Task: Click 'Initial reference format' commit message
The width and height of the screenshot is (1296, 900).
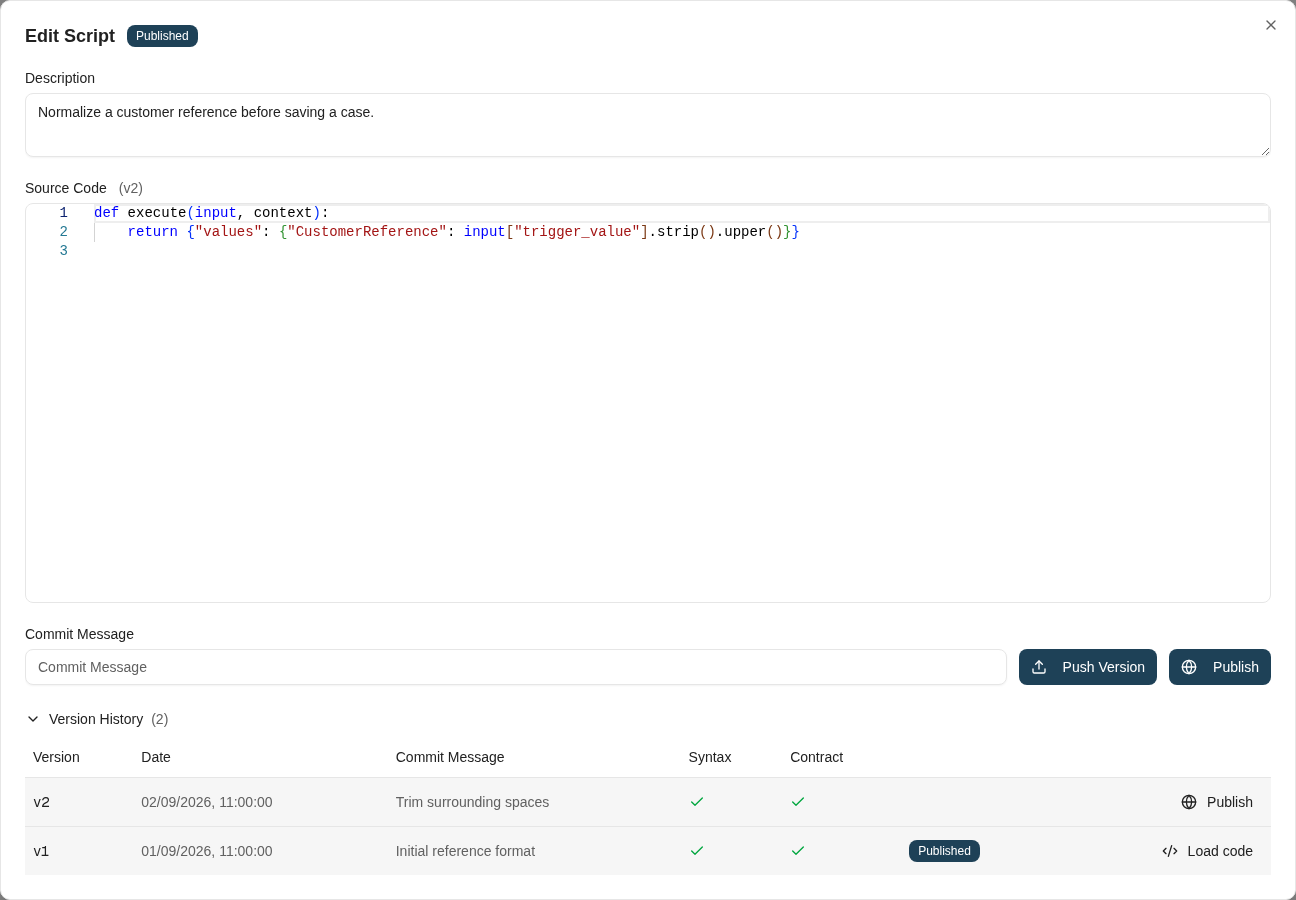Action: 465,851
